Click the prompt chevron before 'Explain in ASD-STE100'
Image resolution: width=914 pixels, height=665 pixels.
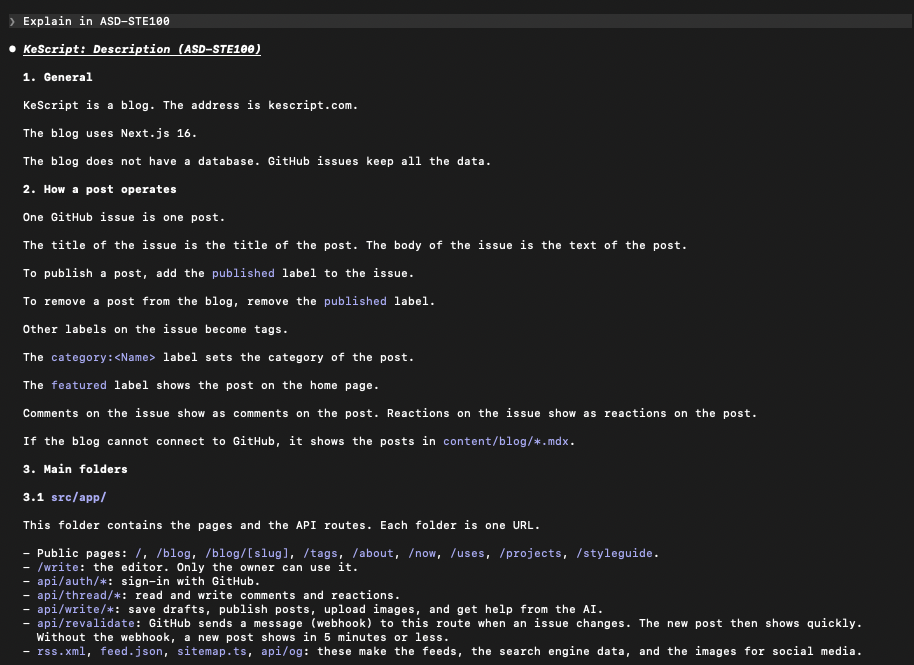pos(12,22)
